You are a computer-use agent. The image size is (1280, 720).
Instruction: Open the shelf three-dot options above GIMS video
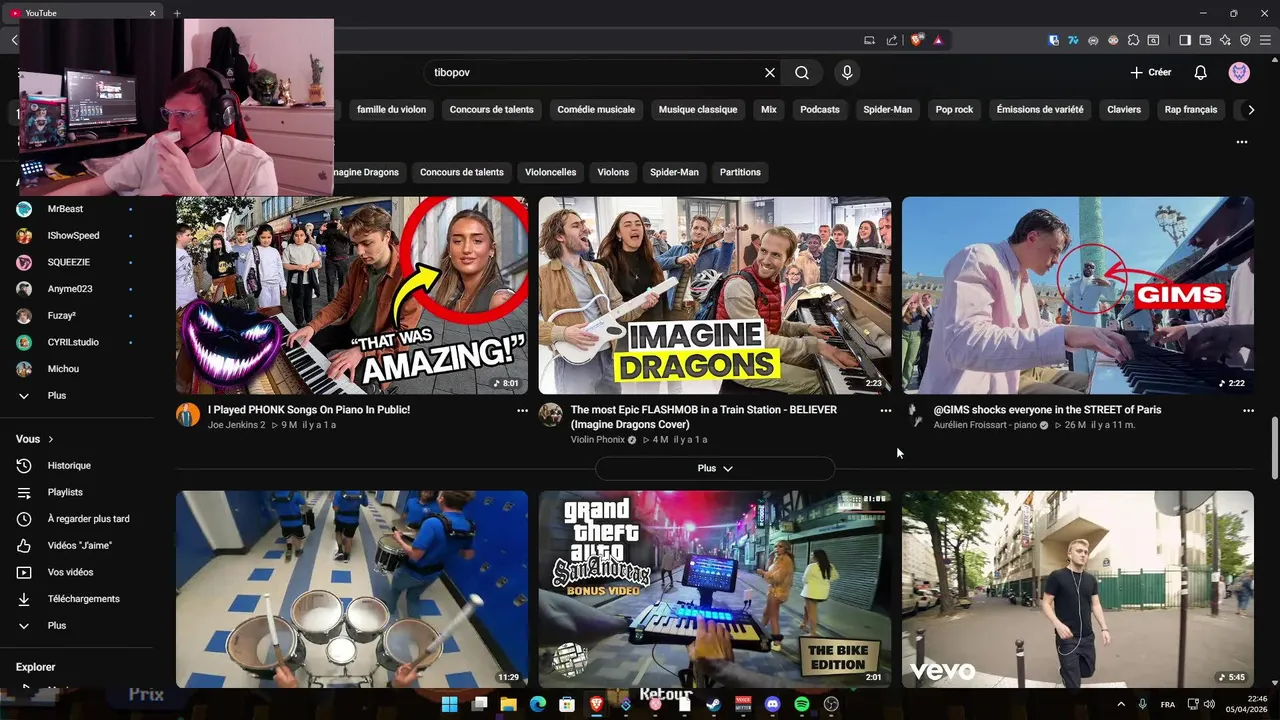[x=1242, y=142]
